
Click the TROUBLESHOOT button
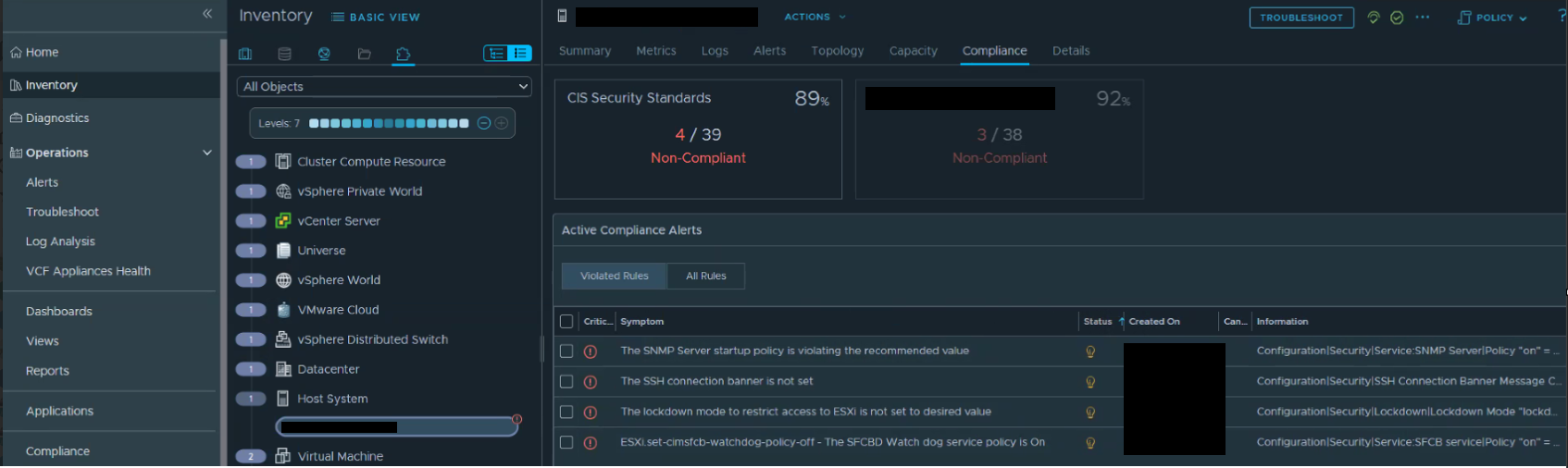tap(1301, 18)
